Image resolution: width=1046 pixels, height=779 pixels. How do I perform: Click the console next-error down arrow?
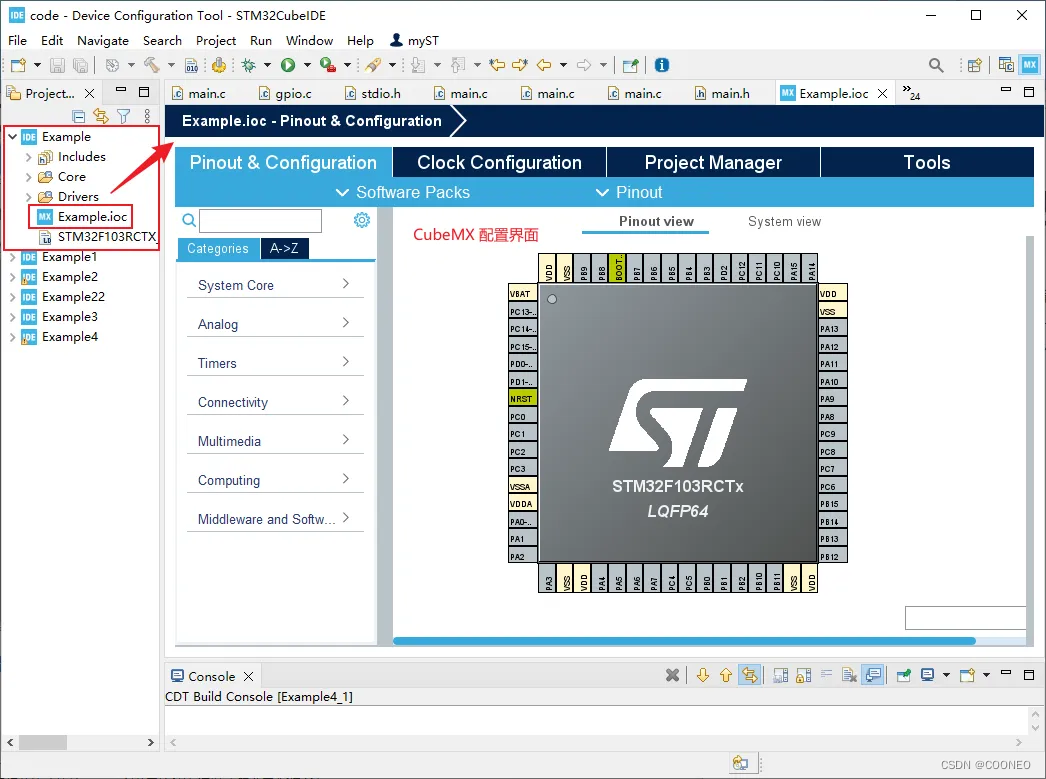pyautogui.click(x=702, y=675)
